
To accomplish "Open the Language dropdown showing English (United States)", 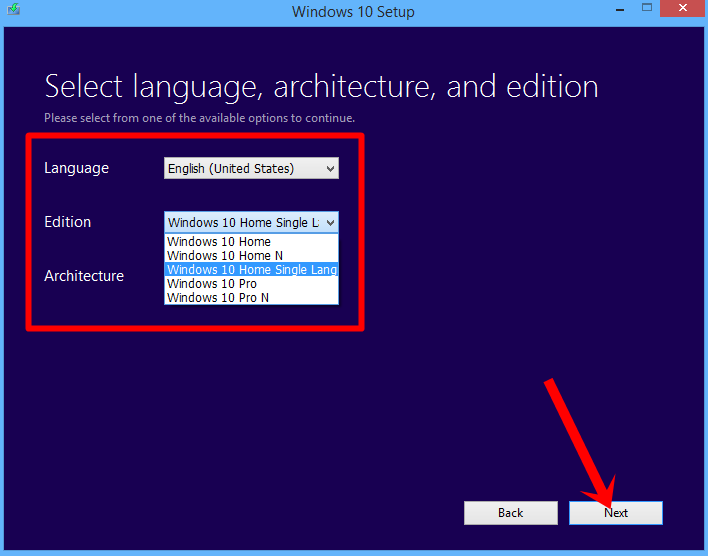I will [241, 169].
